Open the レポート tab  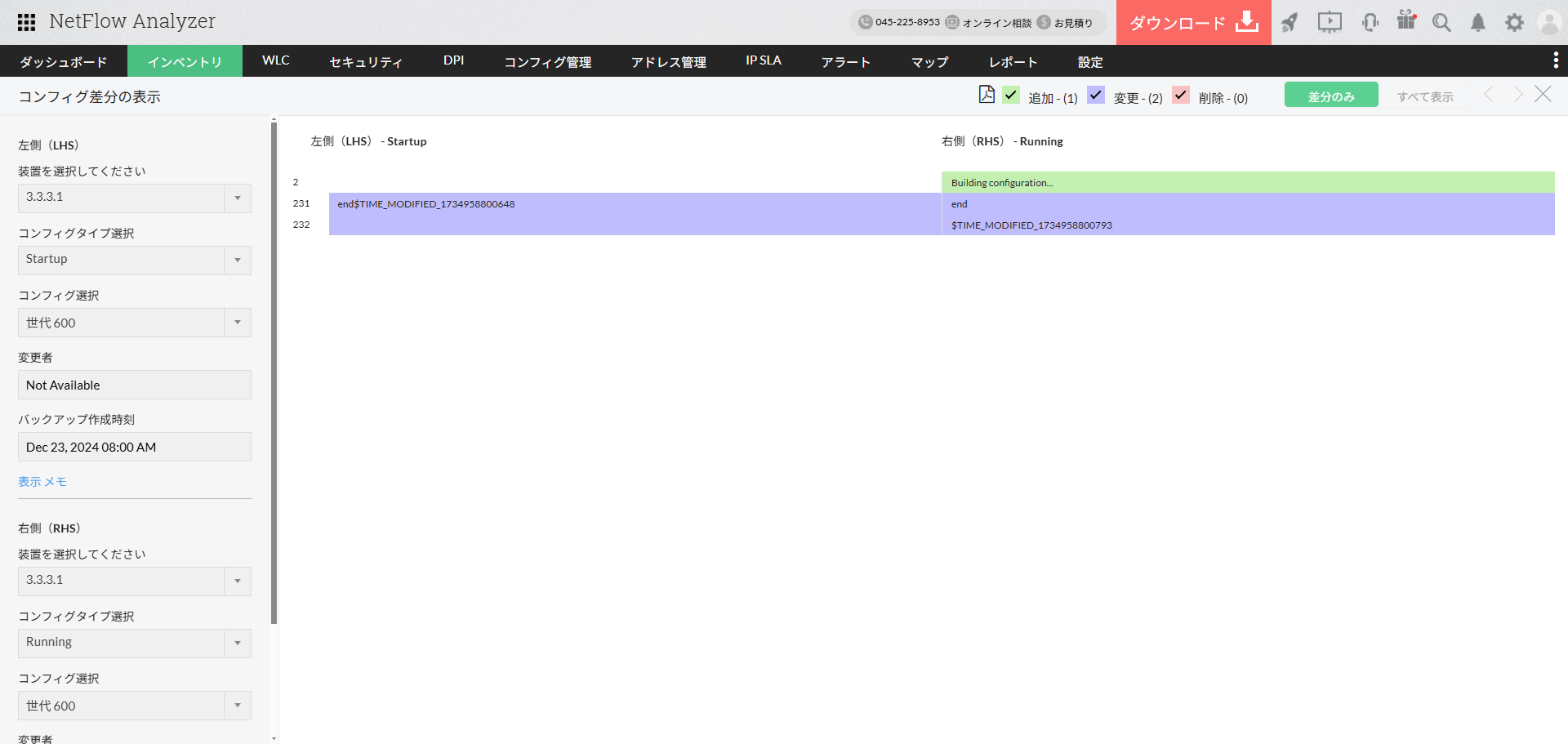pos(1013,61)
